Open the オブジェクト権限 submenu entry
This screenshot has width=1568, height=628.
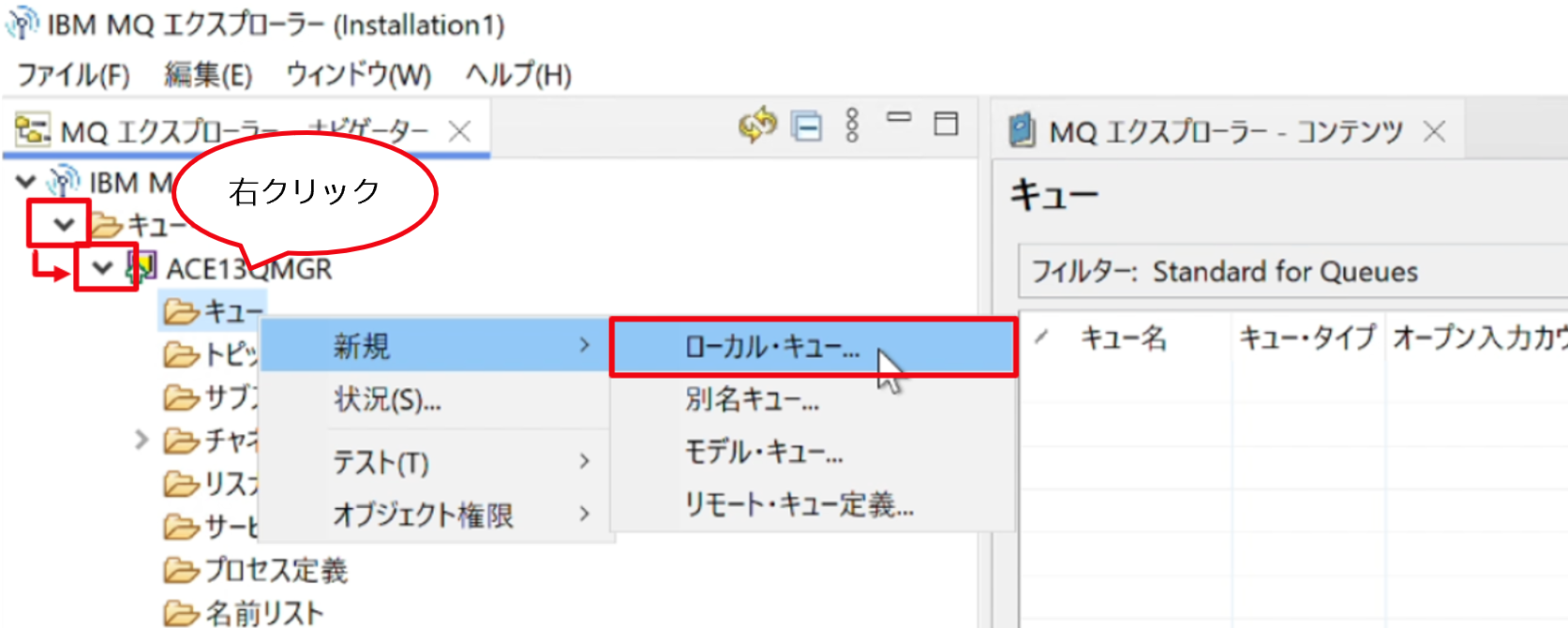pos(435,515)
